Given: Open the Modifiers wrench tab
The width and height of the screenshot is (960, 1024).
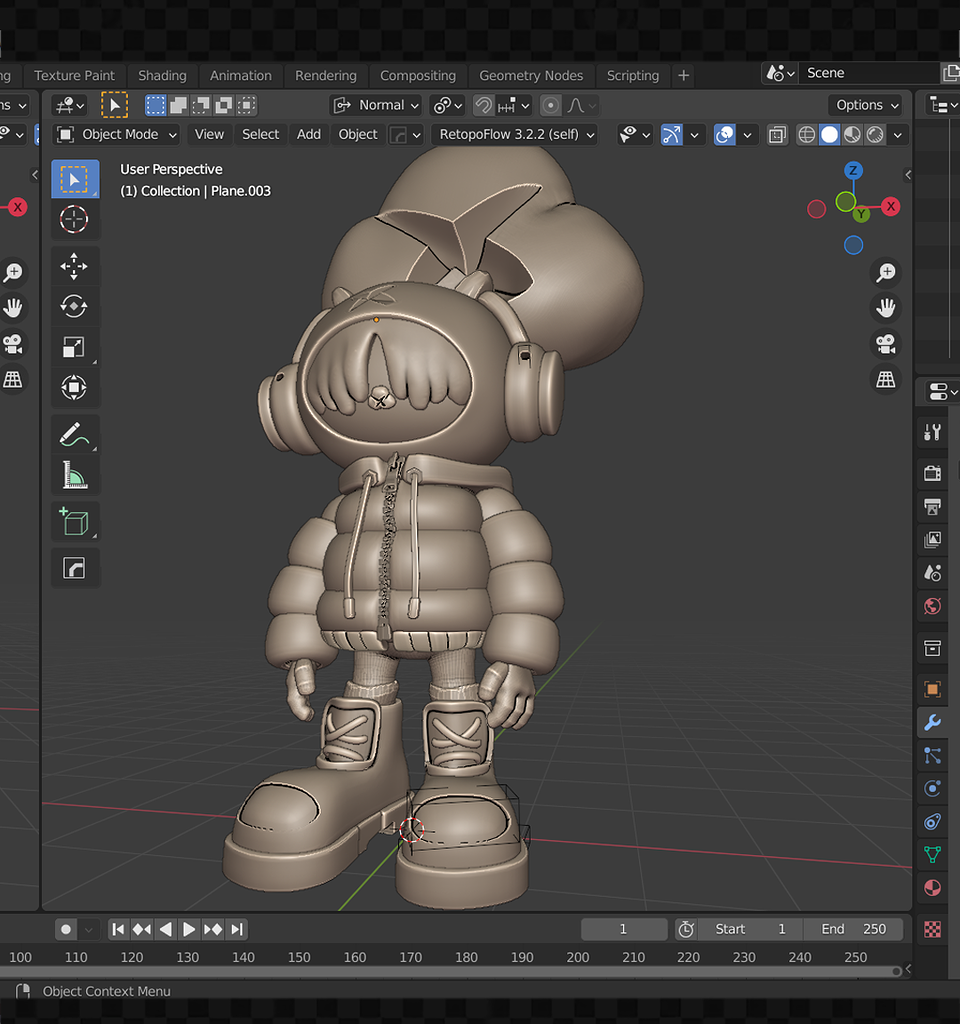Looking at the screenshot, I should click(933, 722).
